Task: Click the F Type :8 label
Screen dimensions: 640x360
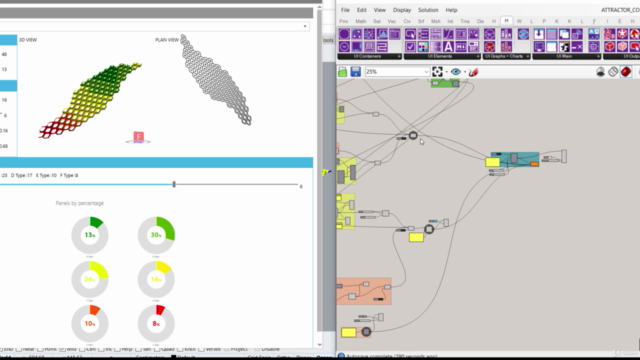Action: pyautogui.click(x=69, y=175)
